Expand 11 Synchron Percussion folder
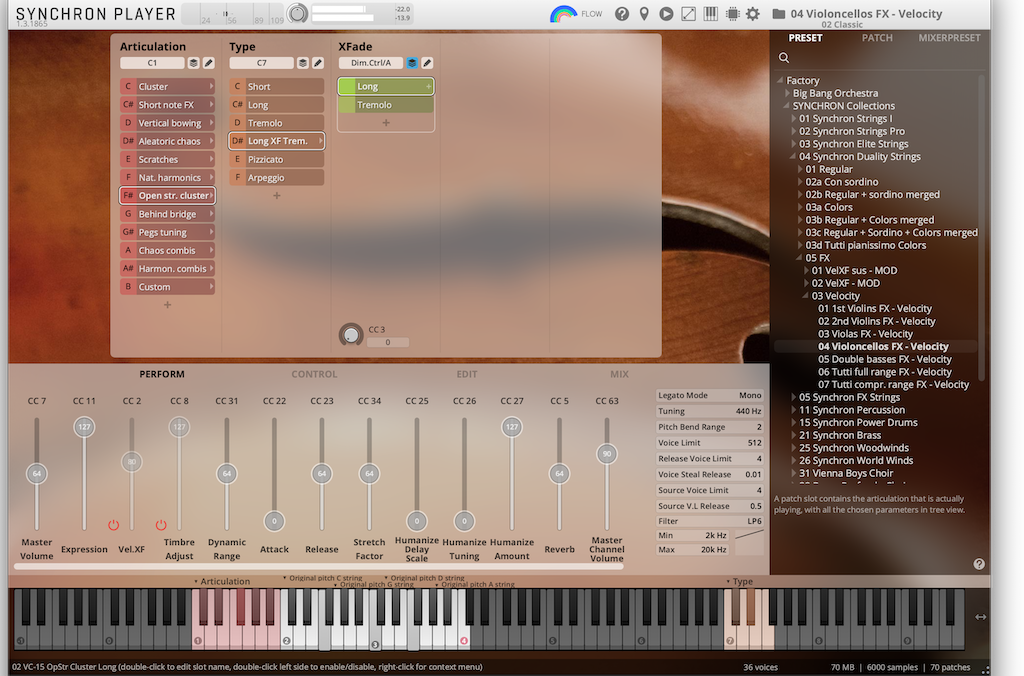Image resolution: width=1024 pixels, height=676 pixels. tap(793, 410)
